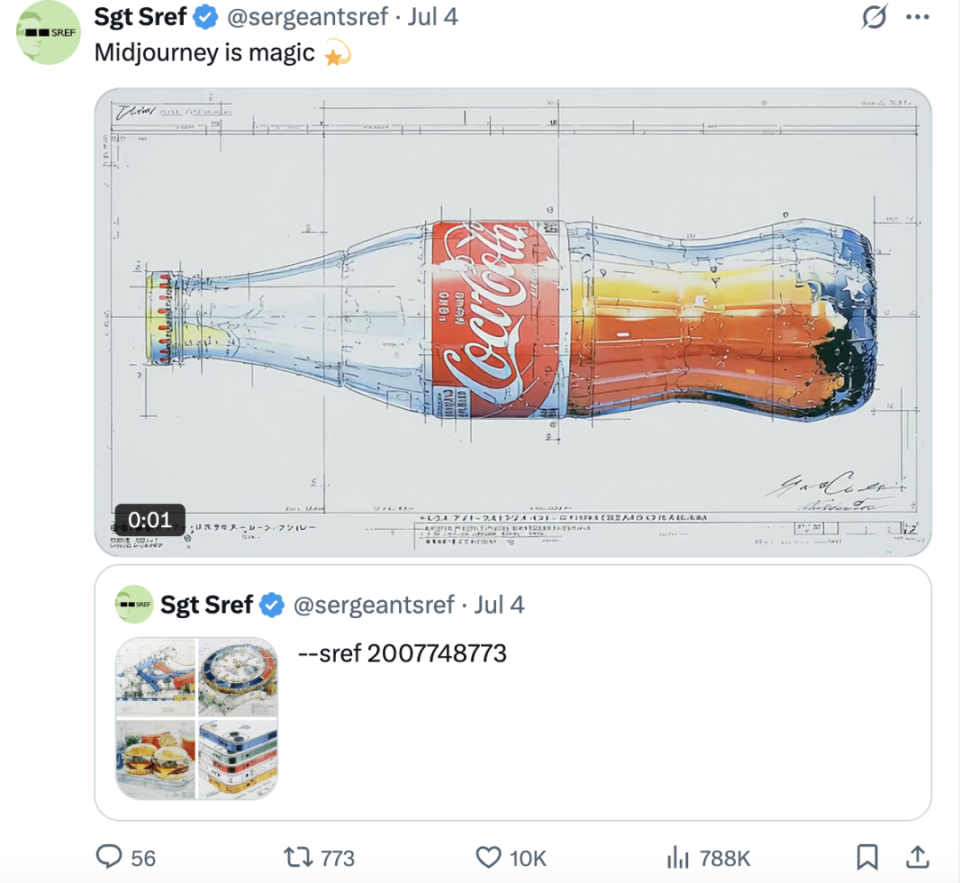Click the Grok slashed-circle icon
This screenshot has width=960, height=883.
click(874, 17)
